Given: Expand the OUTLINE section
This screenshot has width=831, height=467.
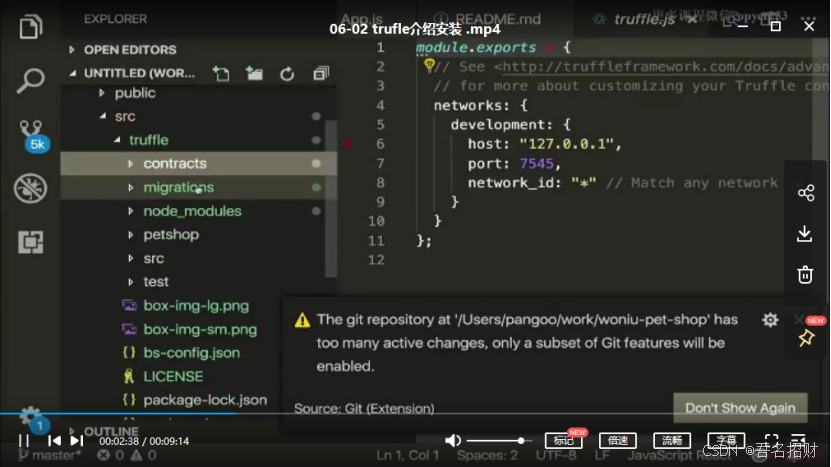Looking at the screenshot, I should [x=111, y=431].
